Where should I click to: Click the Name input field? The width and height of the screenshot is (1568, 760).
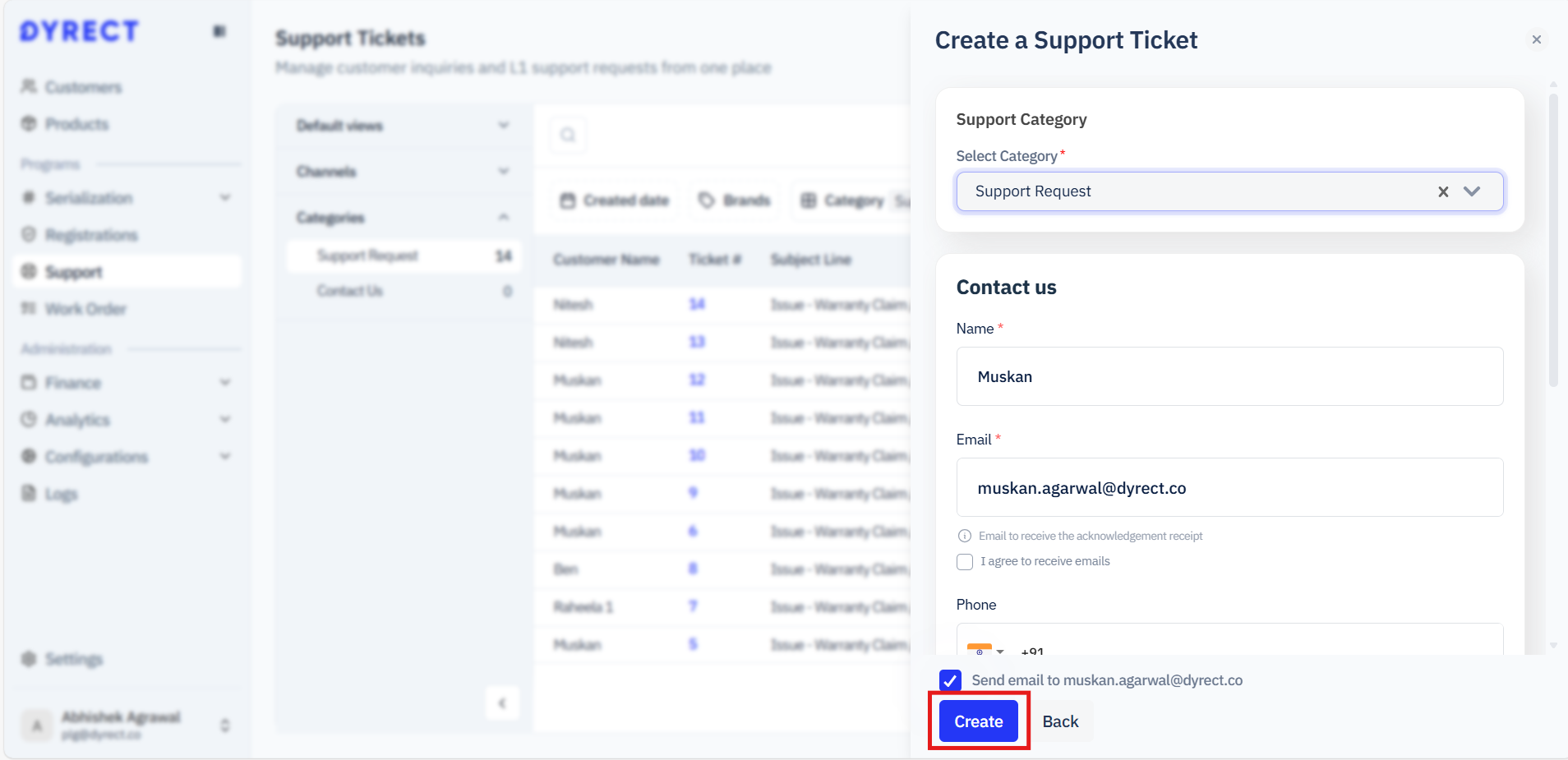click(1229, 376)
